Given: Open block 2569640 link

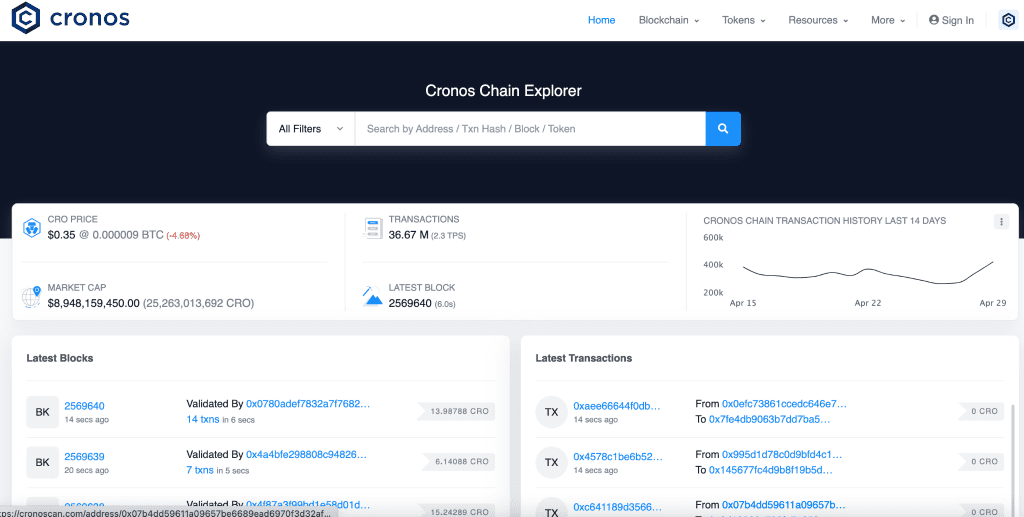Looking at the screenshot, I should (84, 406).
